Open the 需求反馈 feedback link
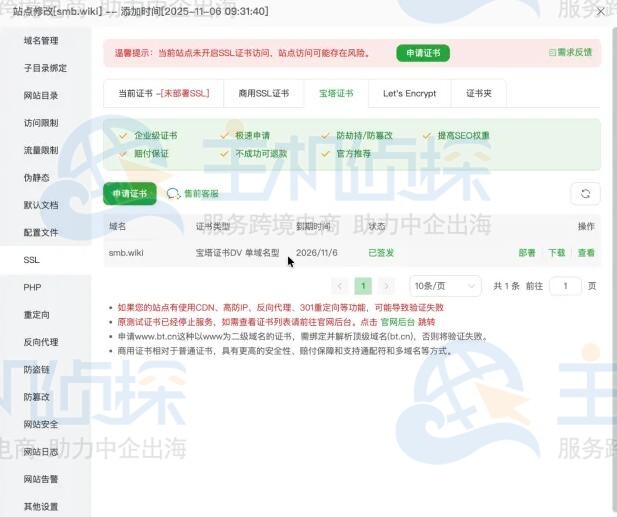This screenshot has width=617, height=517. pos(570,52)
